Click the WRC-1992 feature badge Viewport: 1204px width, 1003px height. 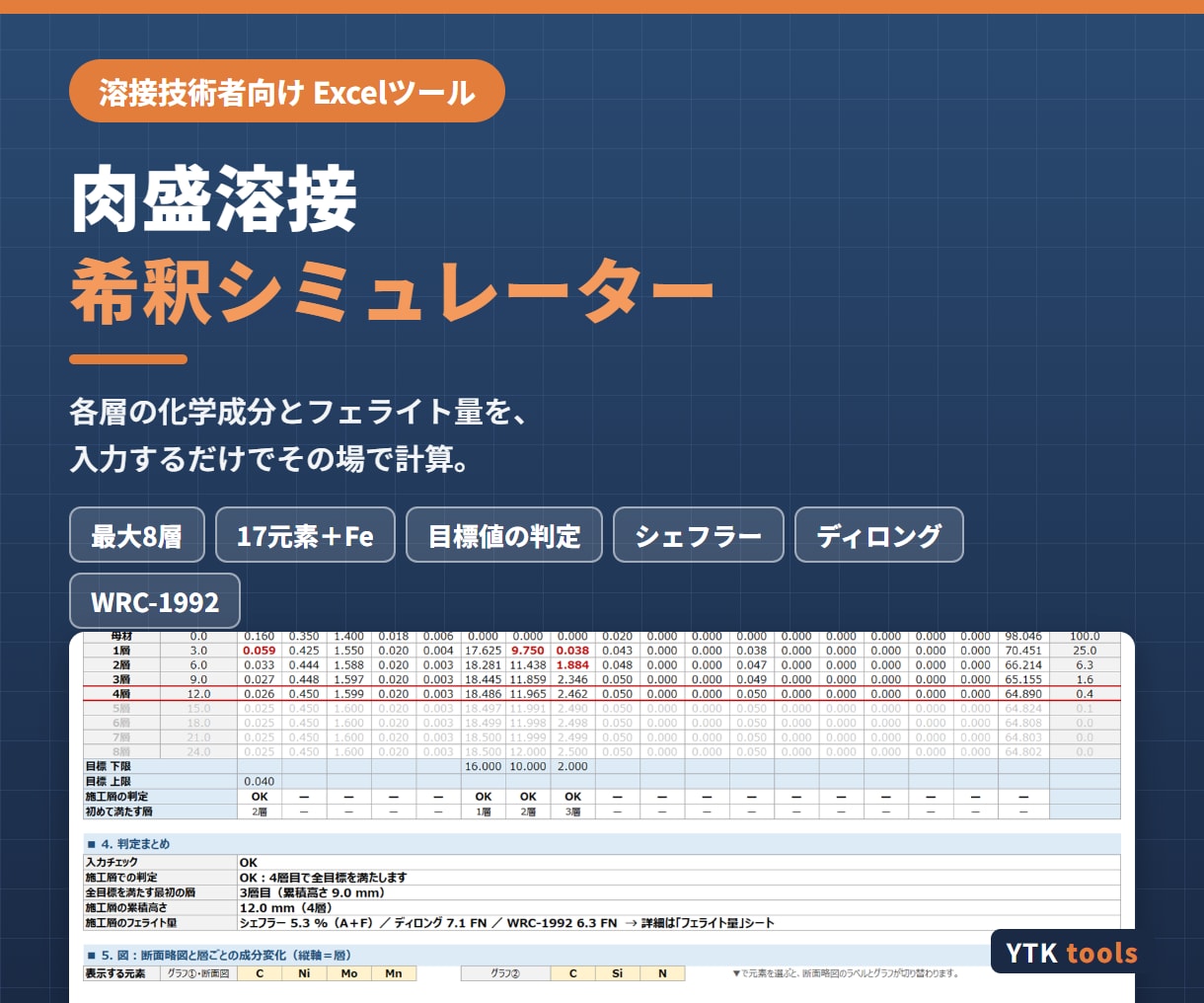[155, 601]
